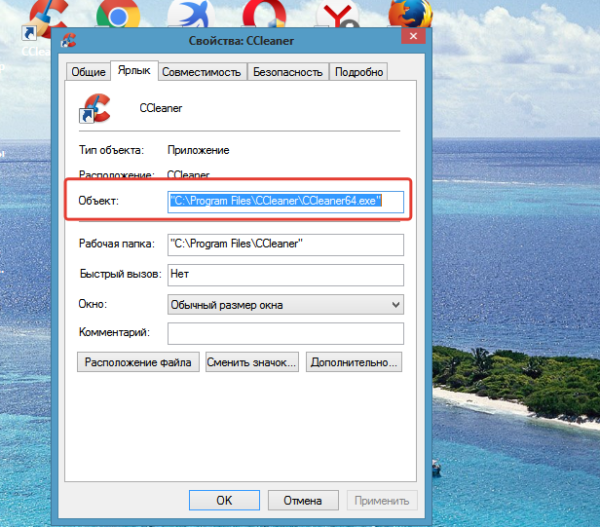Click the CCleaner name text beside icon

161,108
